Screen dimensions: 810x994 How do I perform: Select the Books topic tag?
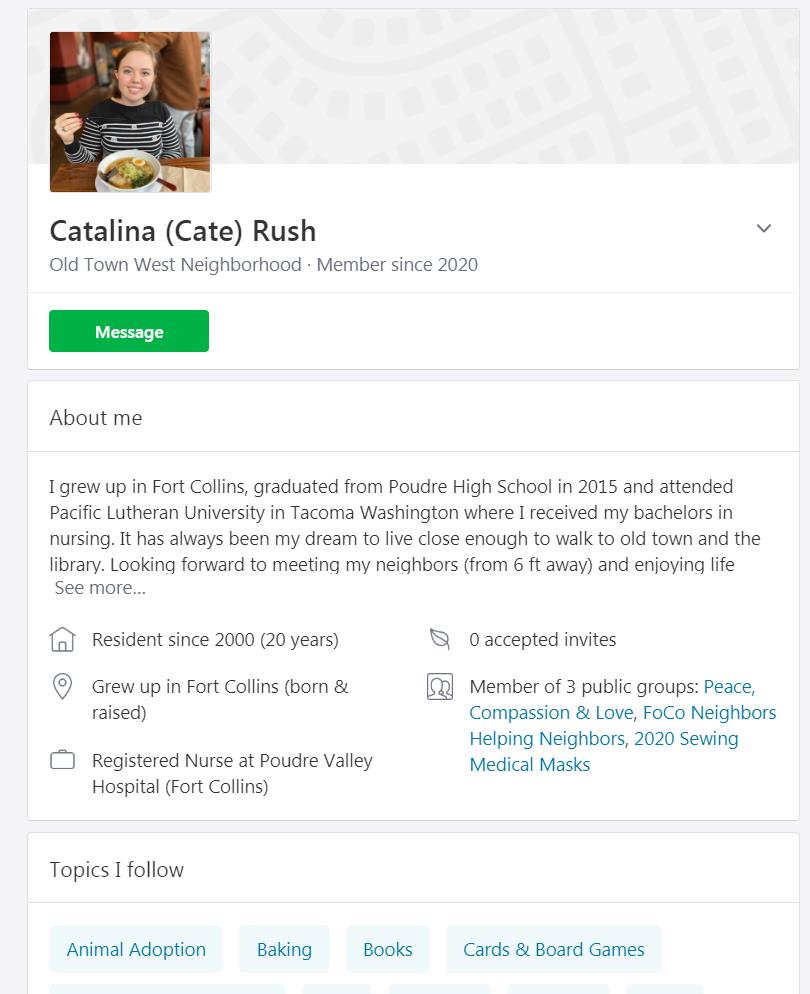388,950
